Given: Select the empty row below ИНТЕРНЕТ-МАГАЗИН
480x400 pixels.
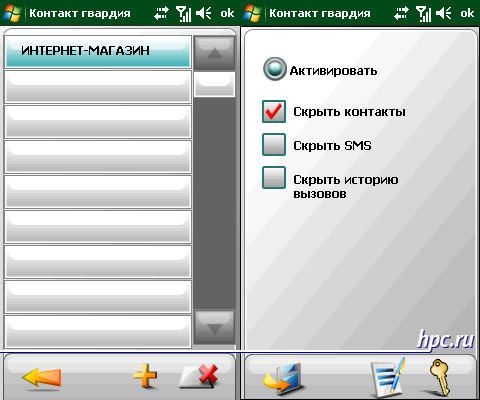Looking at the screenshot, I should [98, 87].
